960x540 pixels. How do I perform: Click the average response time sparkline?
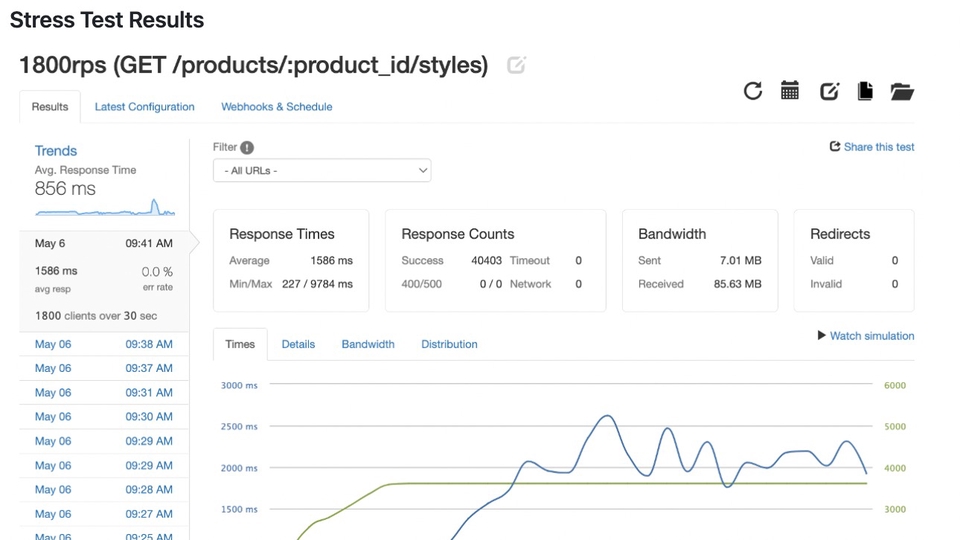coord(105,209)
